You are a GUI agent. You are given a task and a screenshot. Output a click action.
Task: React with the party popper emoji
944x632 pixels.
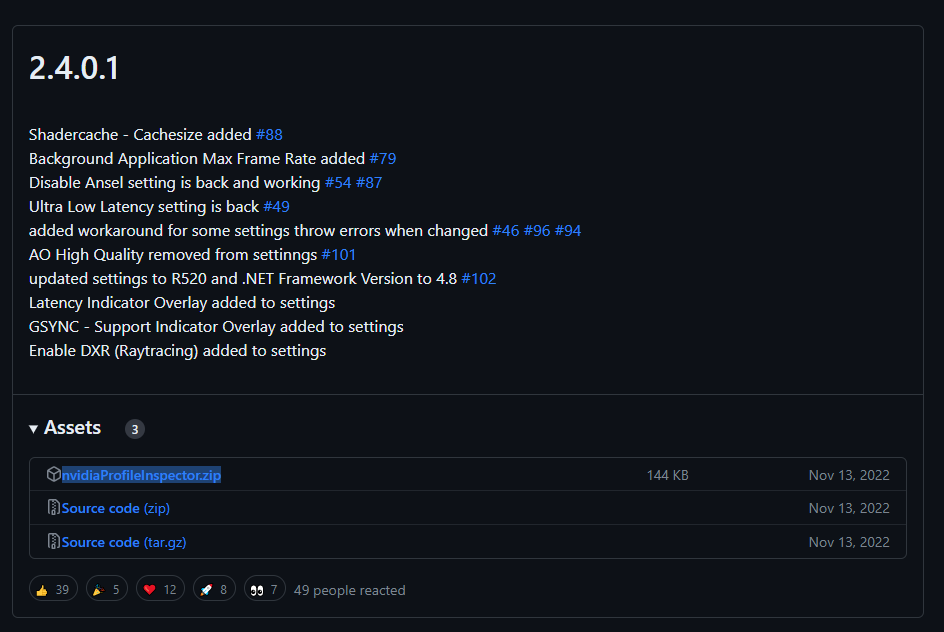coord(107,589)
